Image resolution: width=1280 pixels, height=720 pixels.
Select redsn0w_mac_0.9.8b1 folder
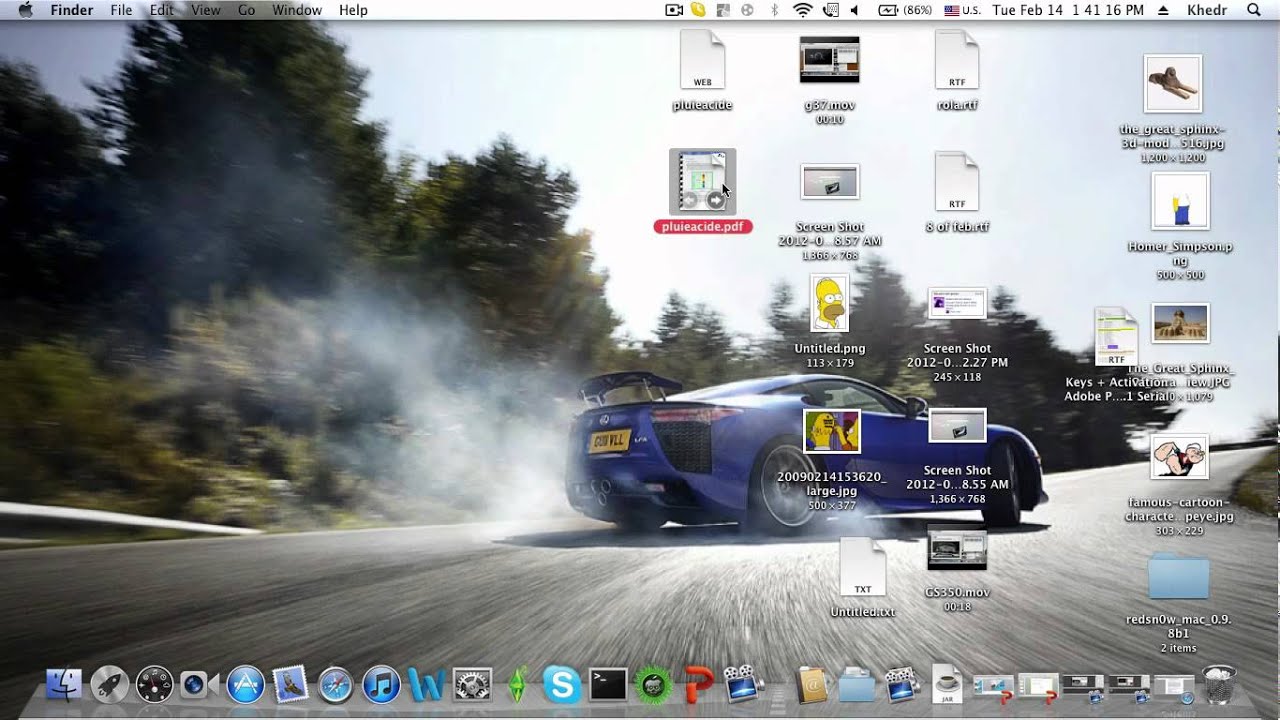pyautogui.click(x=1179, y=577)
